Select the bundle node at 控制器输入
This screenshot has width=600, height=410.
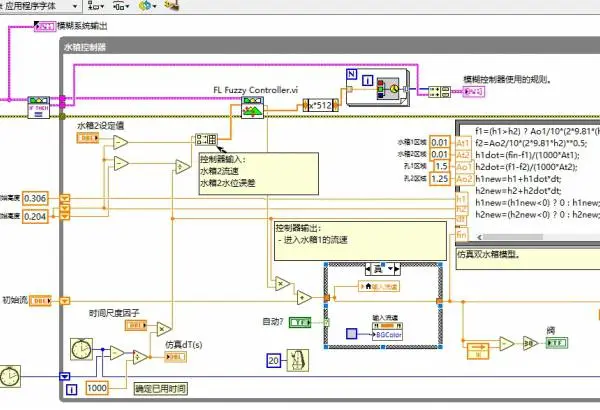tap(207, 139)
